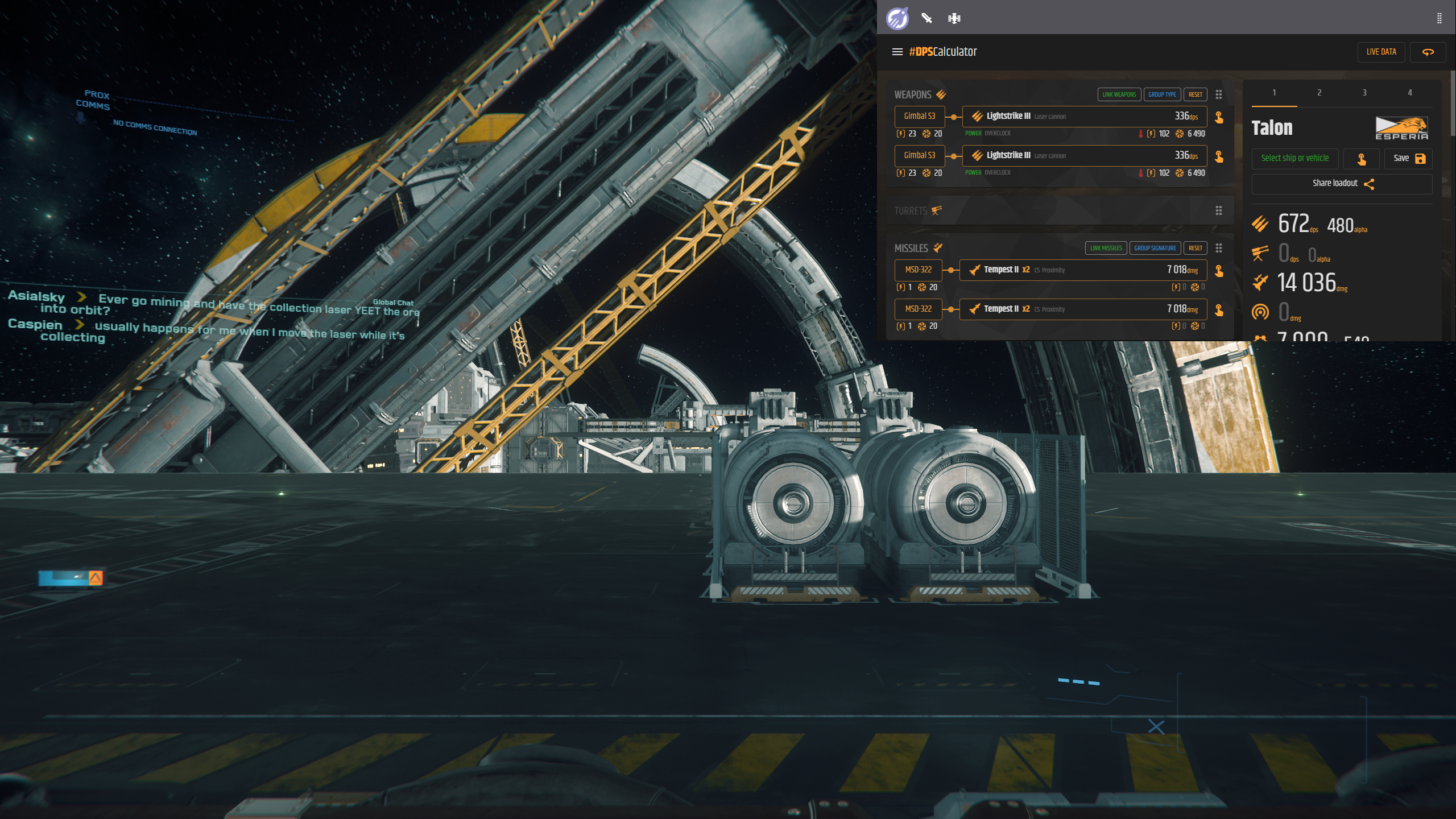Viewport: 1456px width, 819px height.
Task: Open the hamburger menu beside #DPSCalculator
Action: (x=897, y=52)
